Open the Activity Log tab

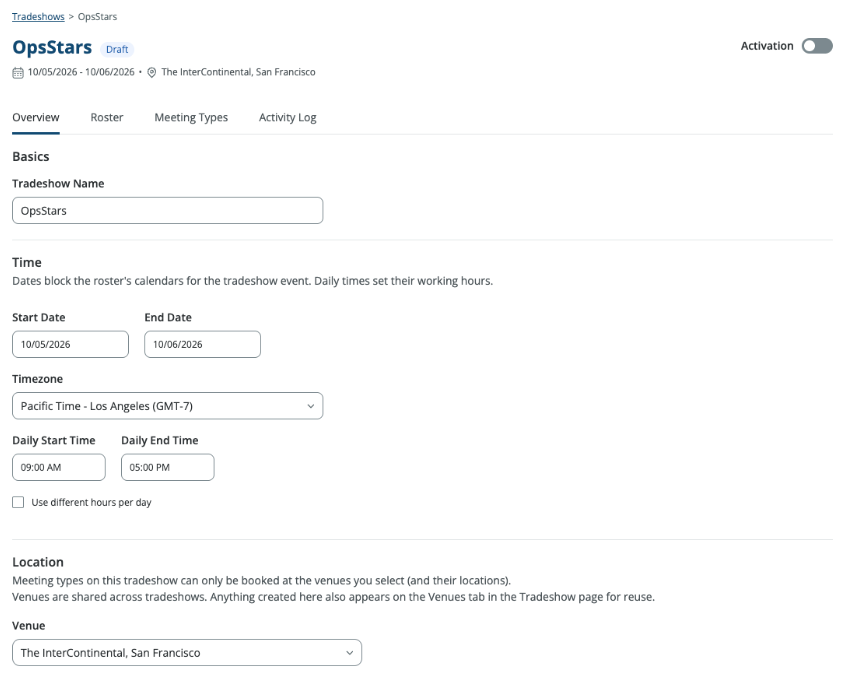coord(287,117)
